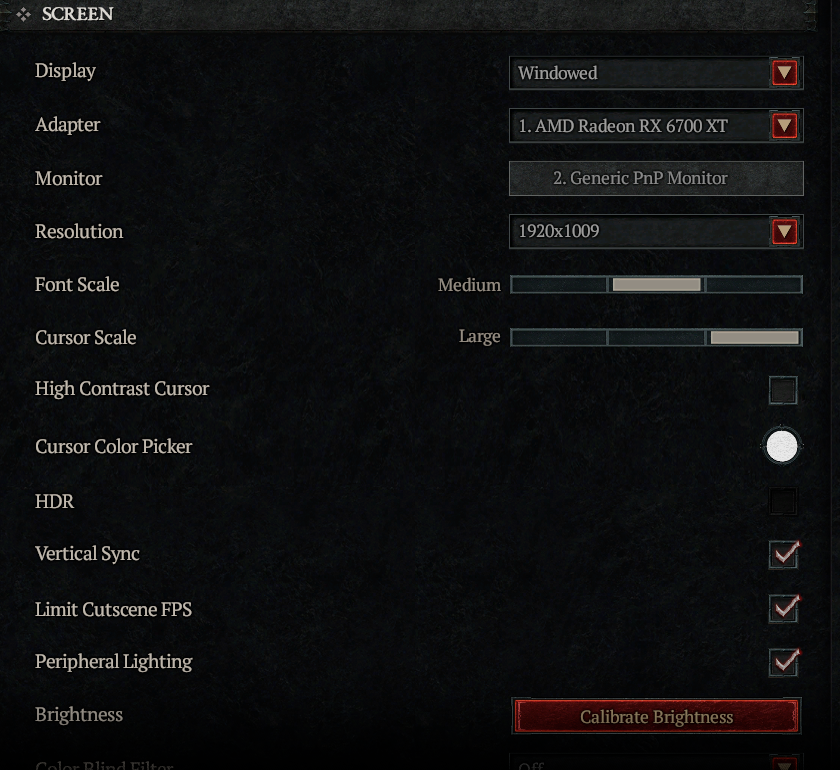Set Cursor Scale to the medium segment
Viewport: 840px width, 770px height.
click(656, 338)
